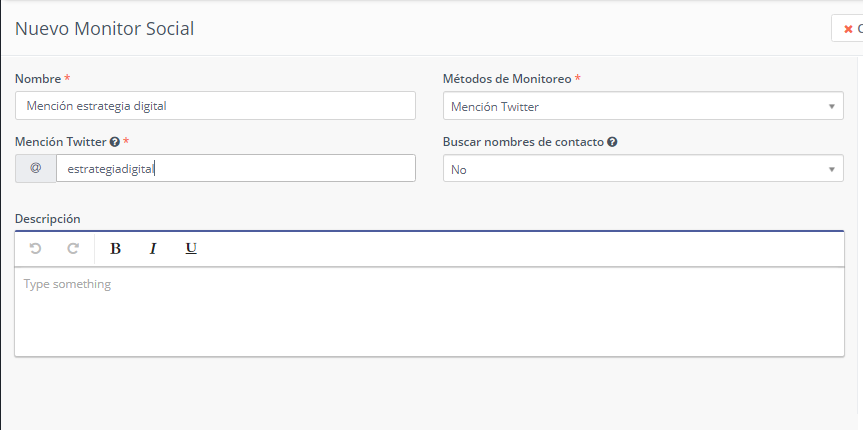Click the Nombre field label
This screenshot has width=863, height=430.
[38, 78]
